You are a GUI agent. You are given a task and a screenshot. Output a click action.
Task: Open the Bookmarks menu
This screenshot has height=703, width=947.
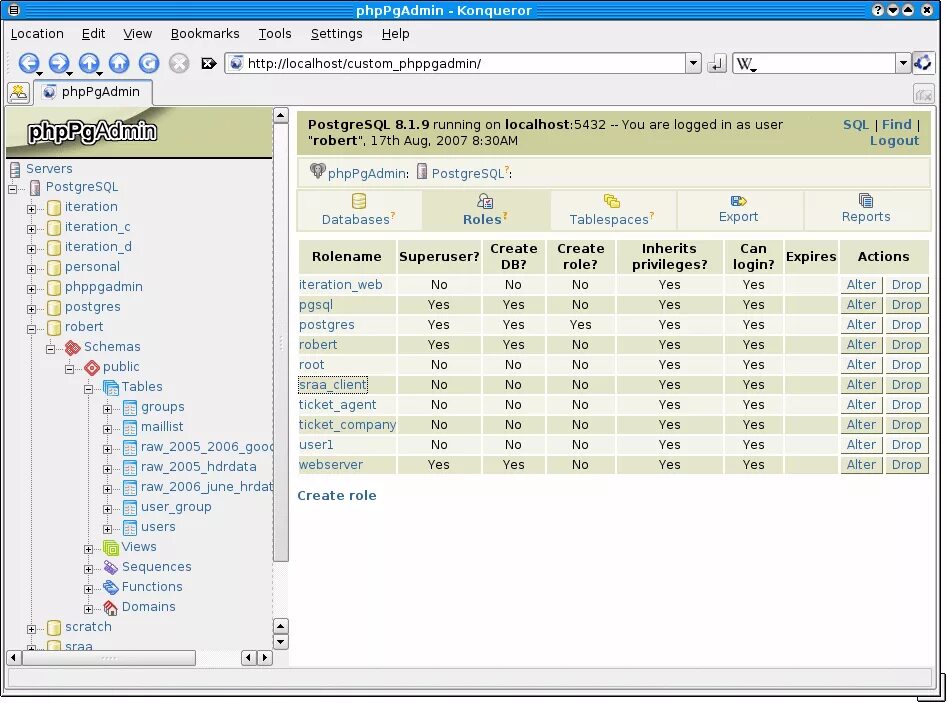(x=205, y=34)
